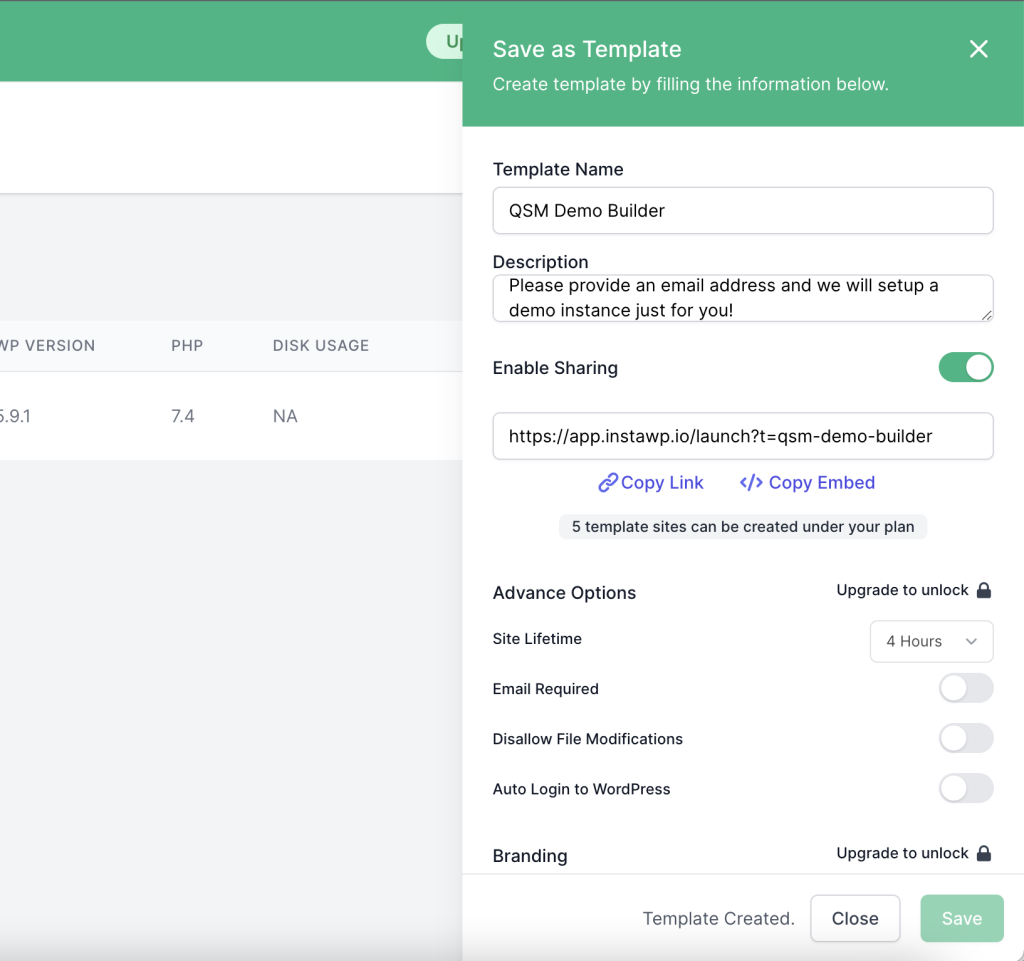Click the chain link icon
The width and height of the screenshot is (1024, 961).
(607, 482)
